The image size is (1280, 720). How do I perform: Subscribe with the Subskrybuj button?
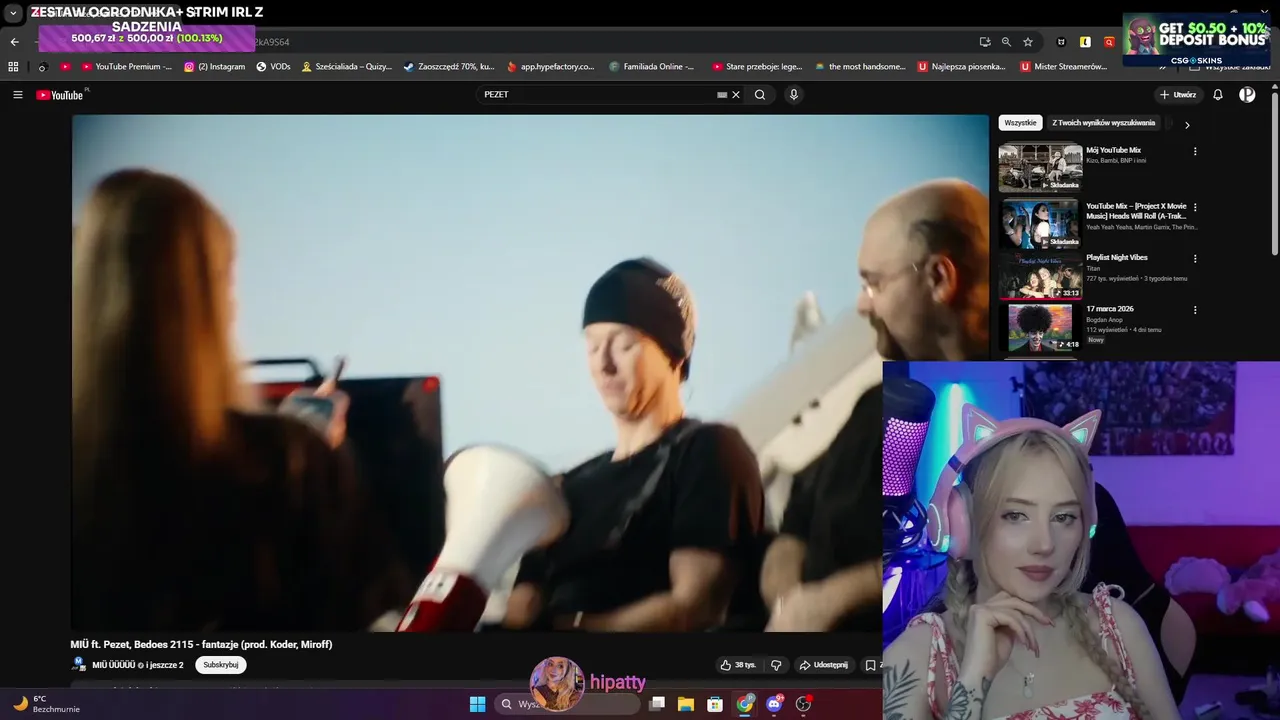(221, 665)
